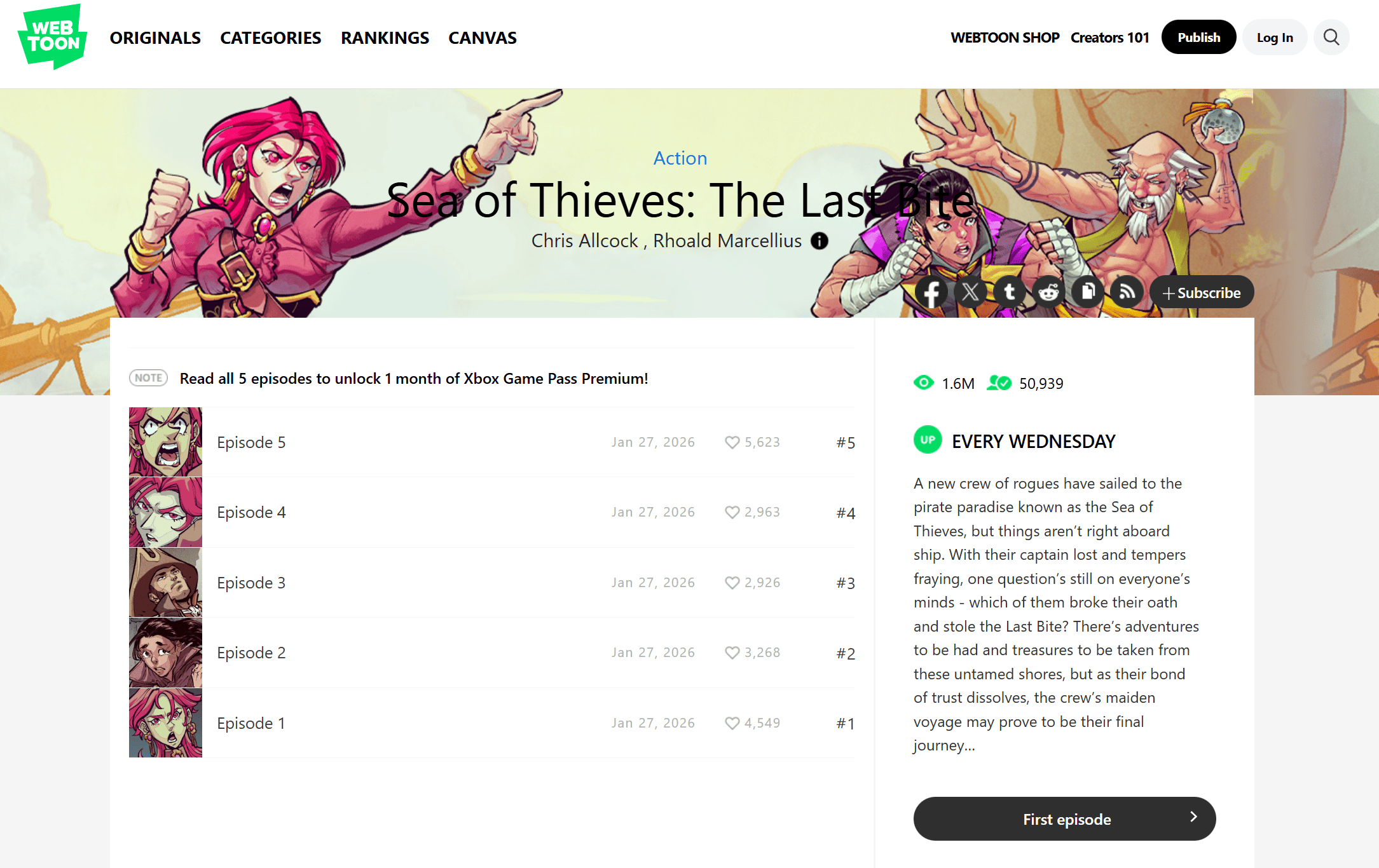Go to the RANKINGS tab
Image resolution: width=1379 pixels, height=868 pixels.
coord(385,38)
